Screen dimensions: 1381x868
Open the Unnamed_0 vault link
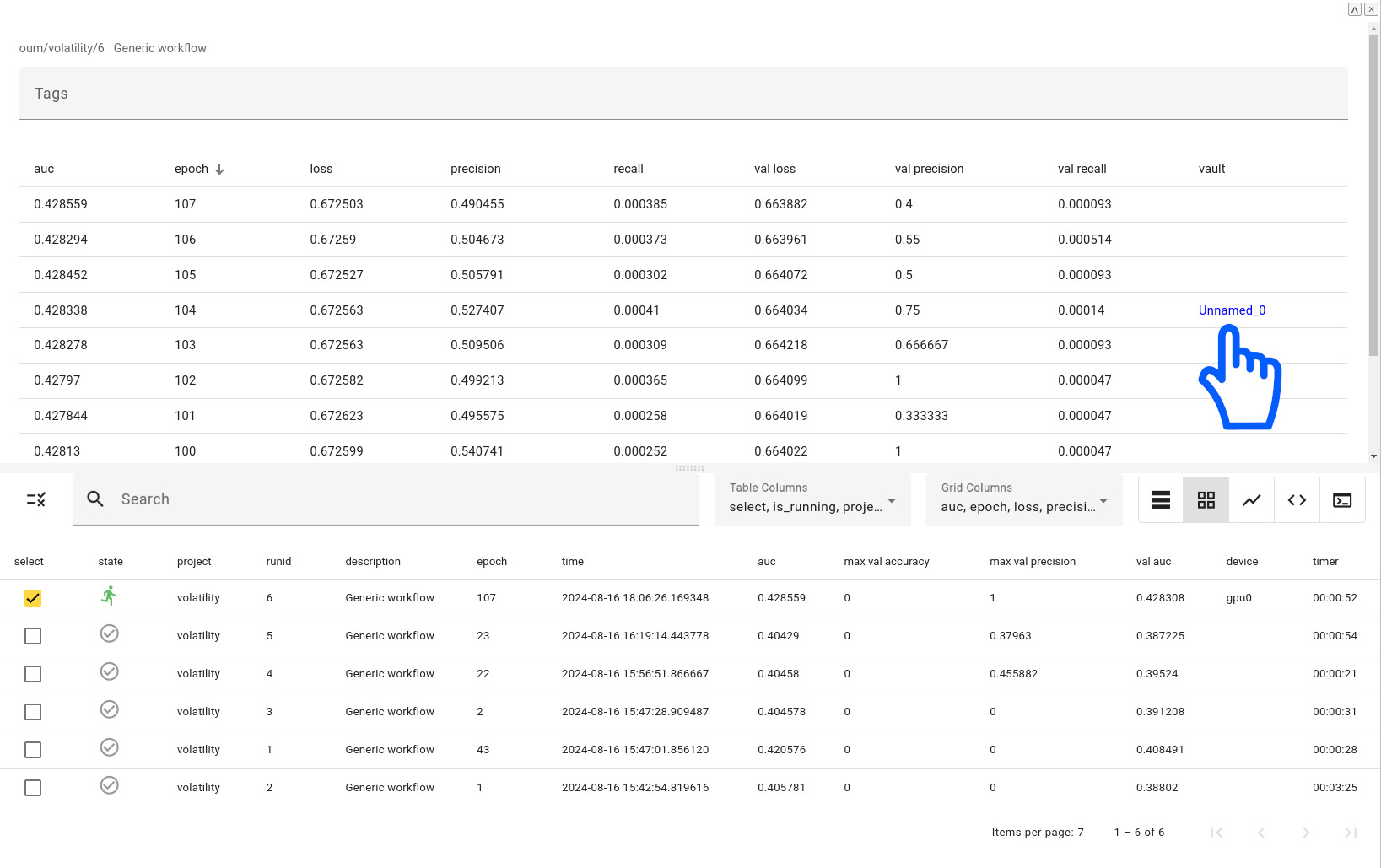pyautogui.click(x=1232, y=310)
